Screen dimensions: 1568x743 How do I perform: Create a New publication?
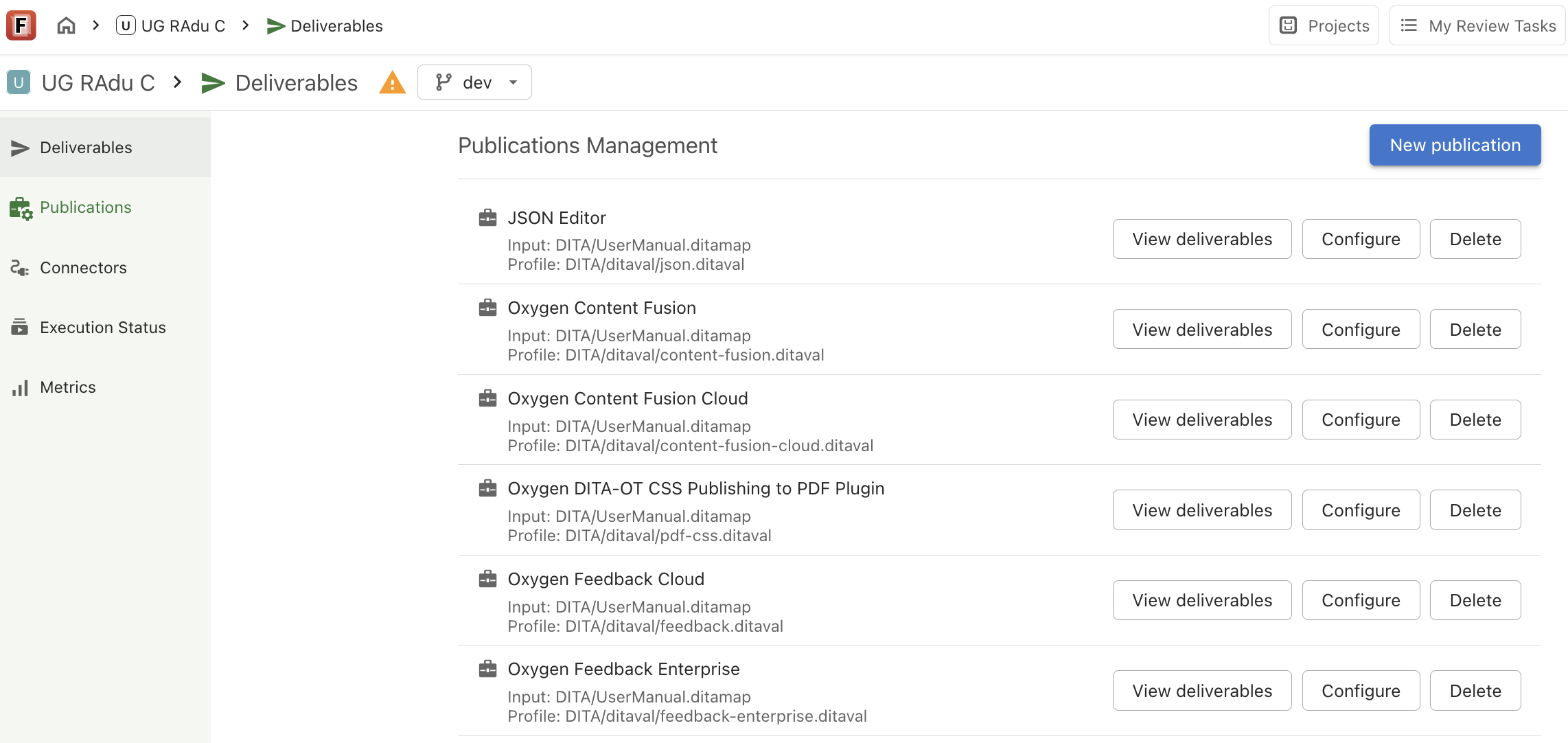[1455, 145]
